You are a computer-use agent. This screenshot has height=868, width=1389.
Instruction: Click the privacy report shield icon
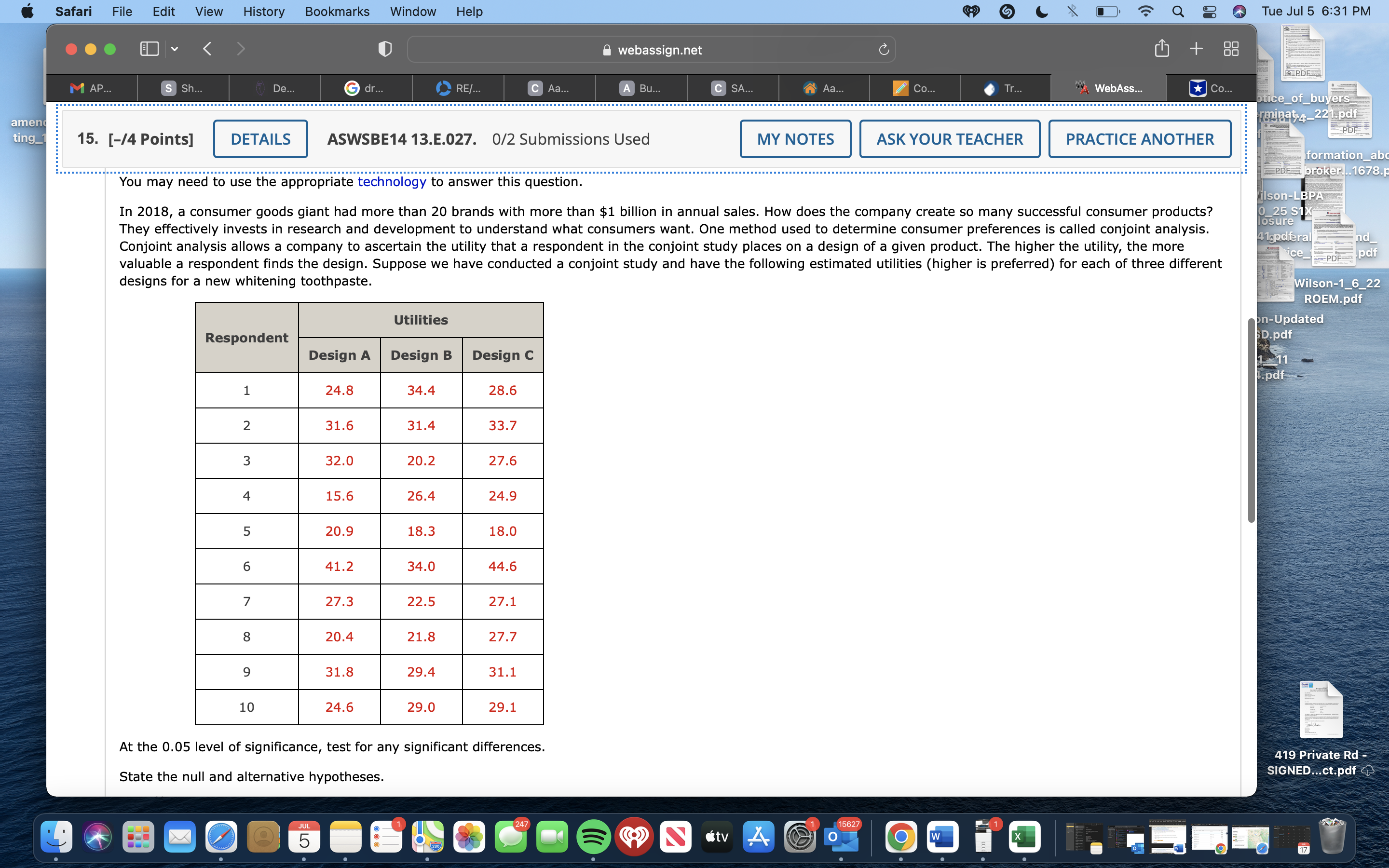click(x=385, y=49)
